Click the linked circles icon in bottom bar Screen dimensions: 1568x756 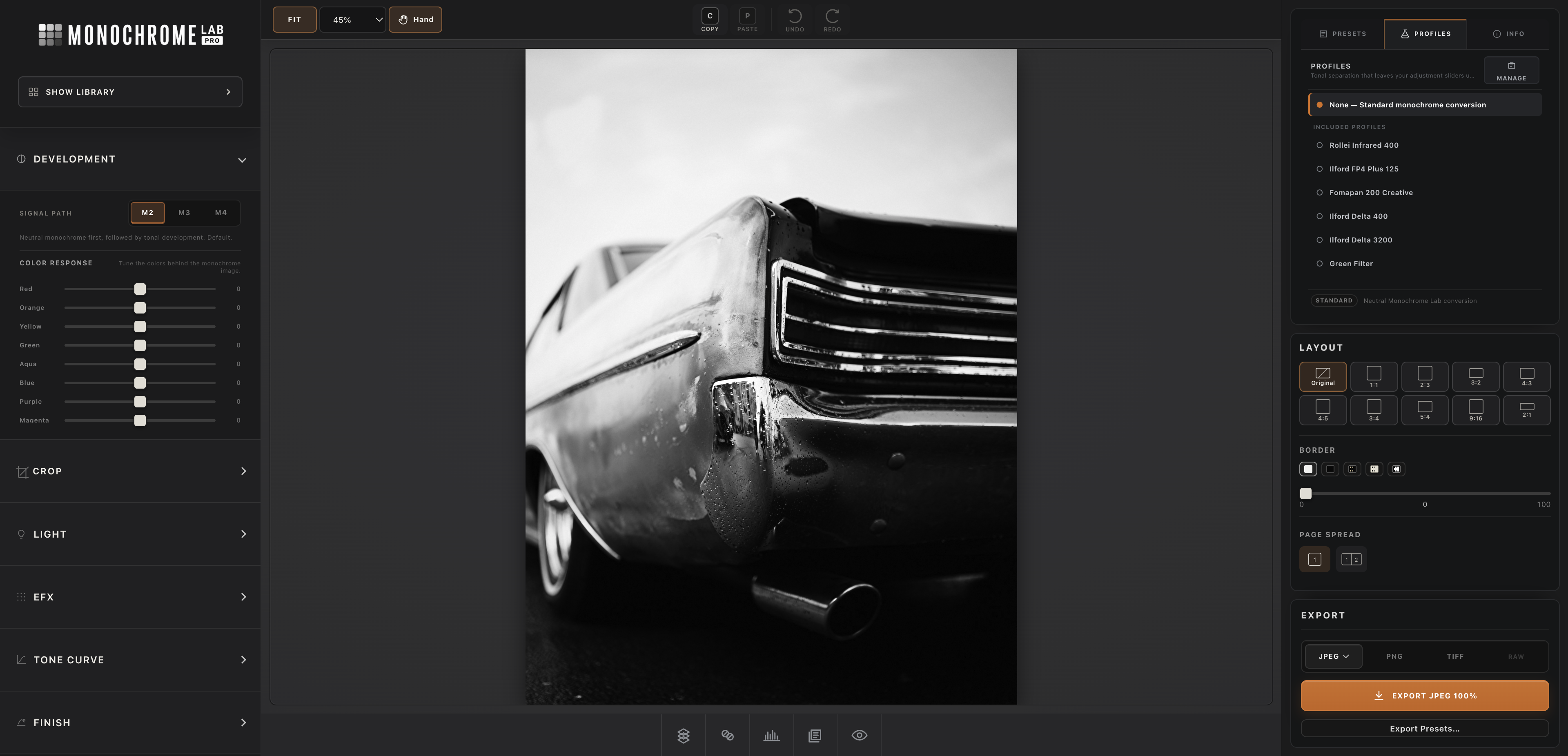pyautogui.click(x=727, y=735)
